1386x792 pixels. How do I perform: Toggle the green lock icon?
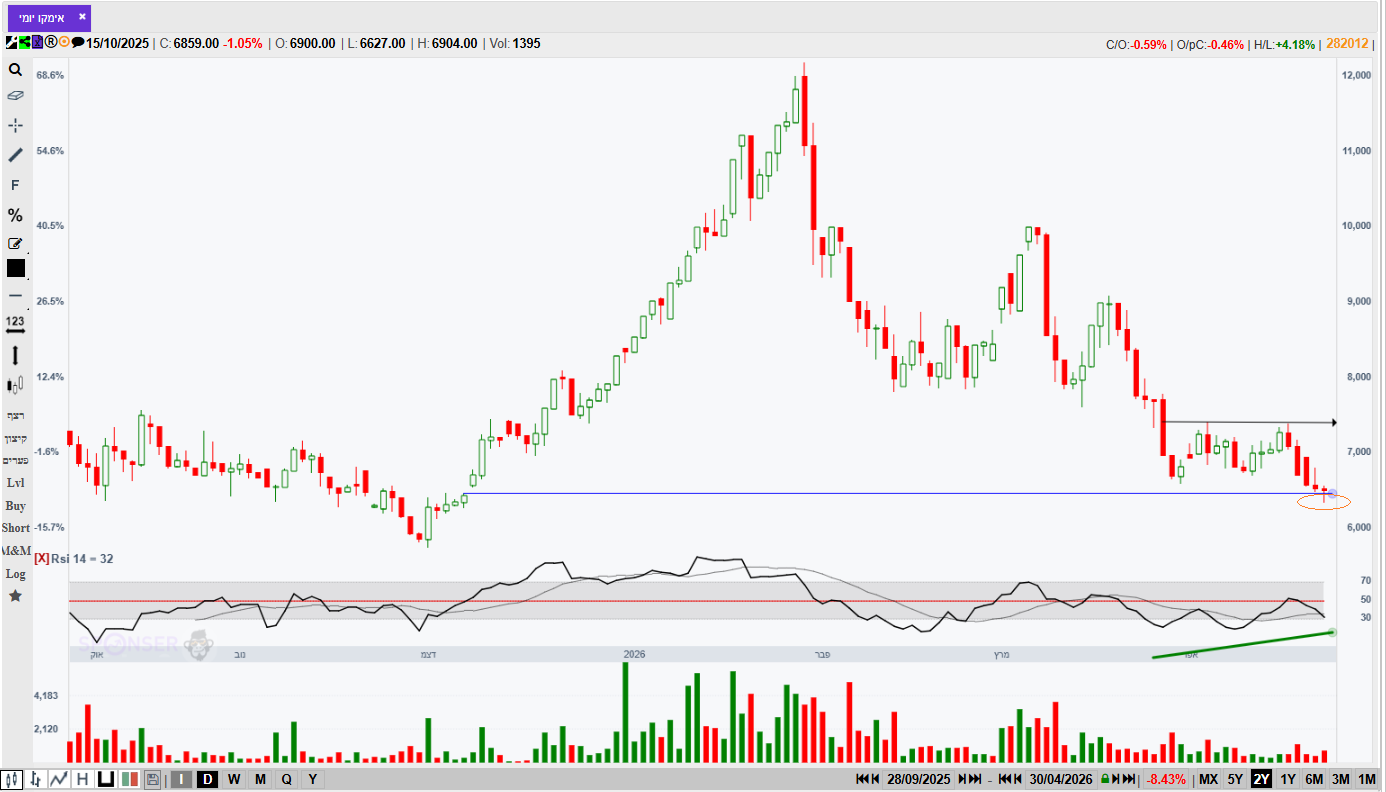1105,779
